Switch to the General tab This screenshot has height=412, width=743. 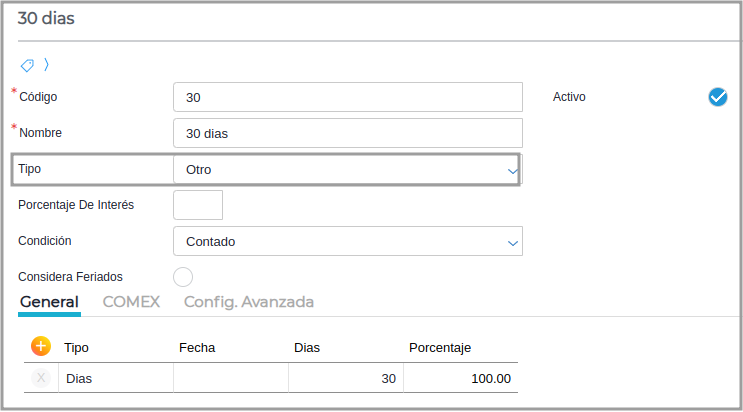click(49, 301)
